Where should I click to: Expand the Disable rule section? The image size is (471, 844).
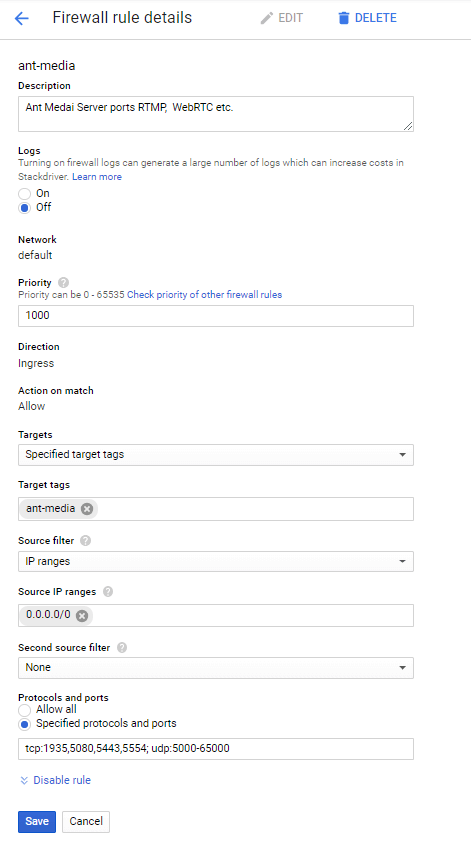tap(55, 780)
